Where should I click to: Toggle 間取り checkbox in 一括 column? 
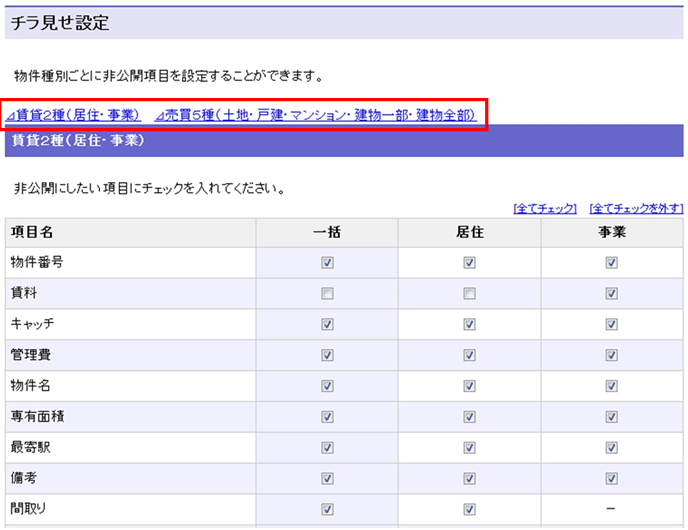pos(327,509)
